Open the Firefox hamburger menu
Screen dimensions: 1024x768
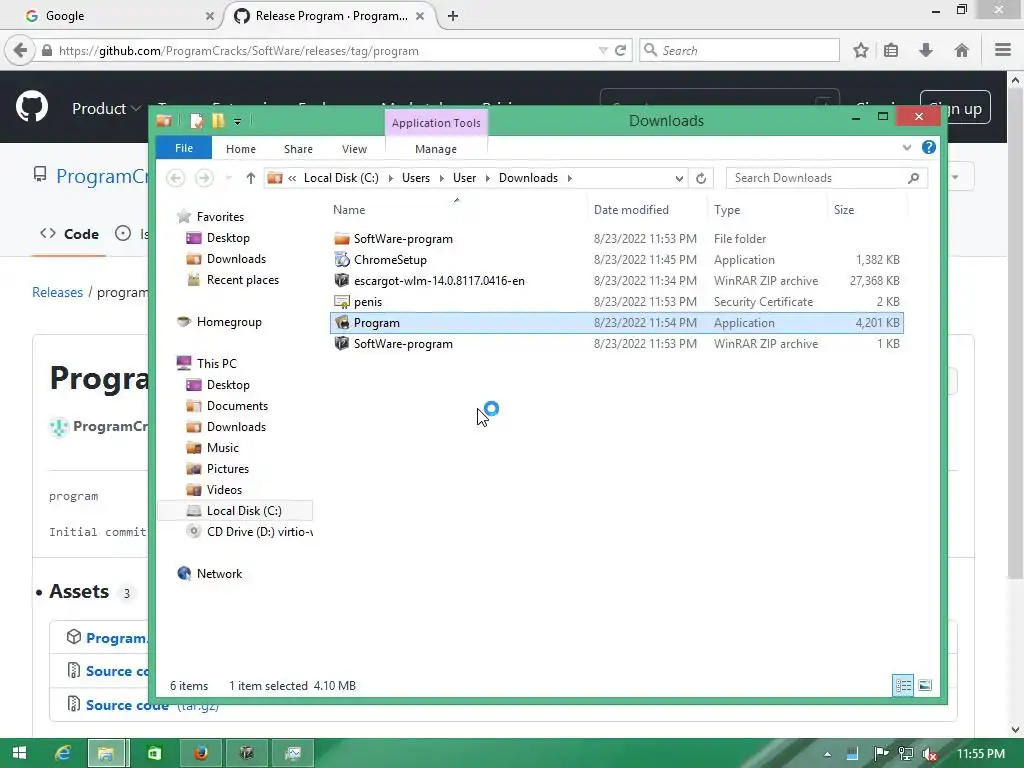1003,50
